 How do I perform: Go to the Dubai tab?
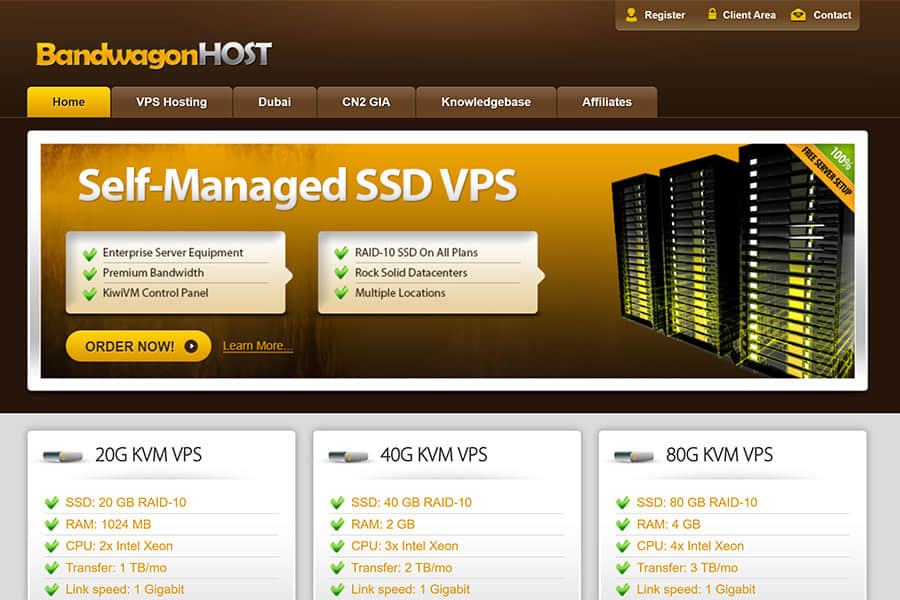pyautogui.click(x=274, y=102)
